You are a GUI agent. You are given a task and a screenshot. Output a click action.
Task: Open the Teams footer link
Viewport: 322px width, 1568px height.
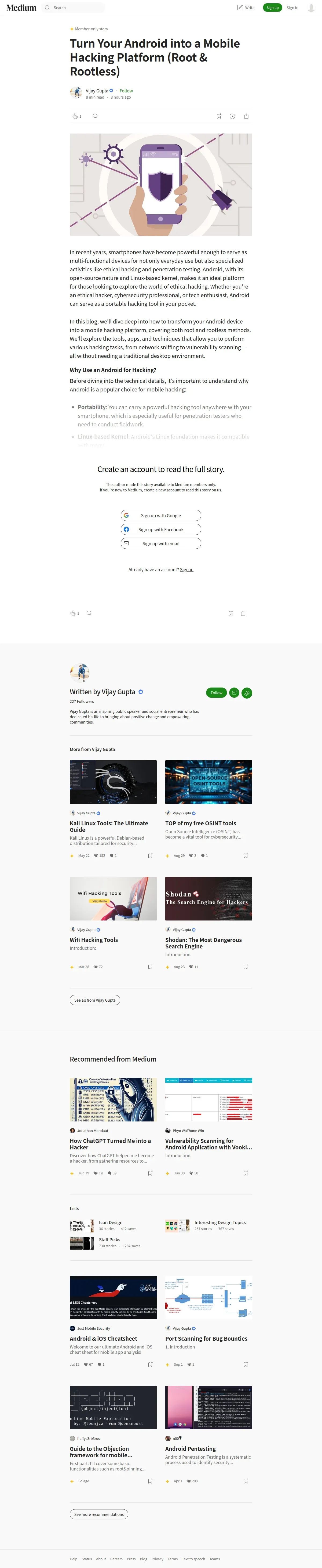[x=214, y=1559]
